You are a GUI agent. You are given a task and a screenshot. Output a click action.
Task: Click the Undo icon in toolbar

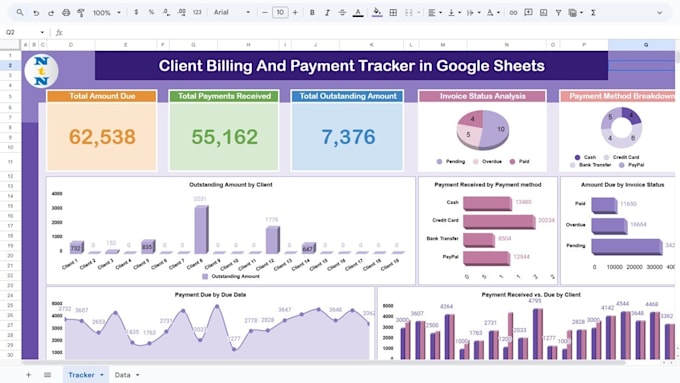[x=36, y=13]
